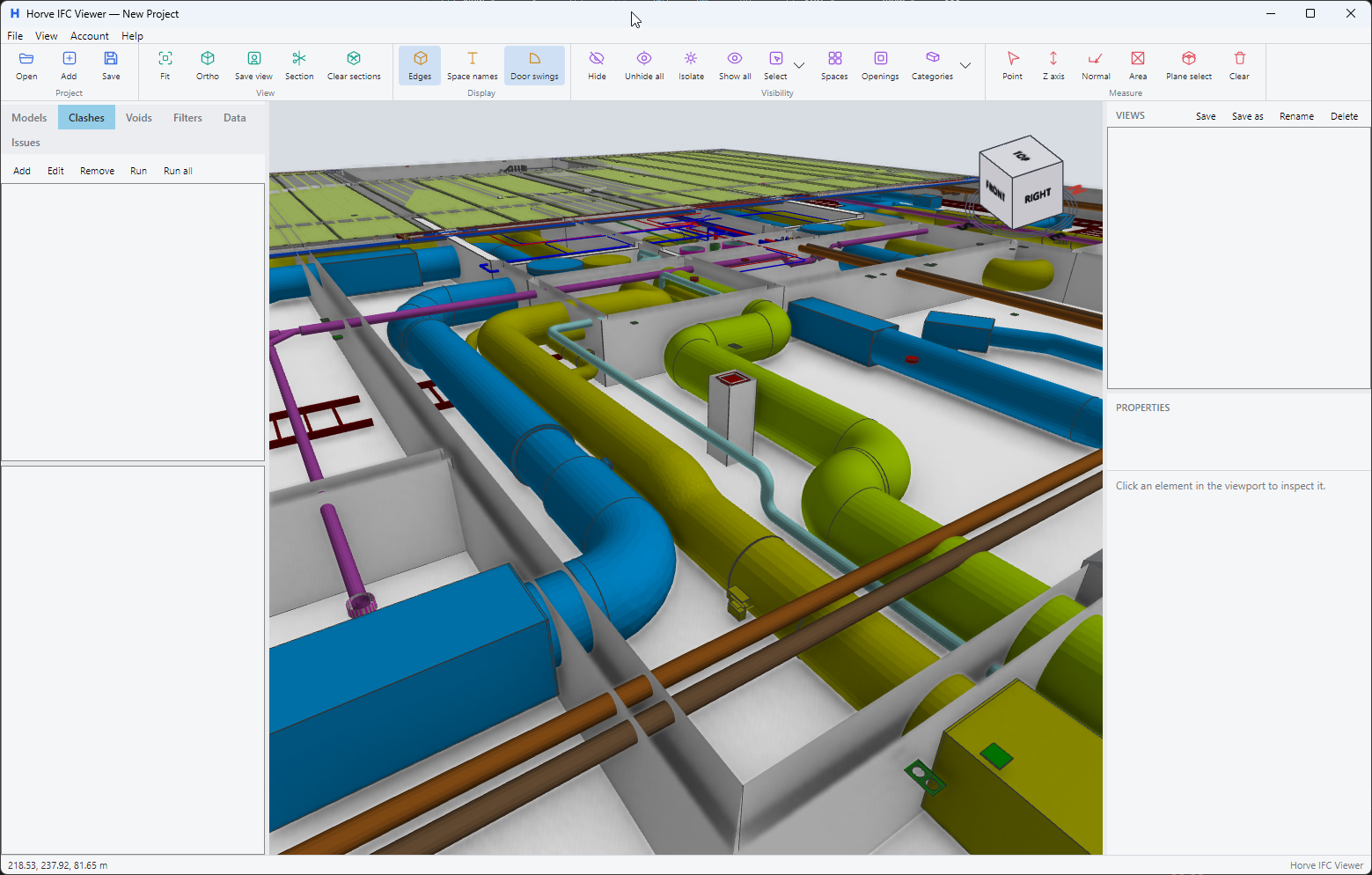The width and height of the screenshot is (1372, 875).
Task: Click the coordinates readout in status bar
Action: [58, 865]
